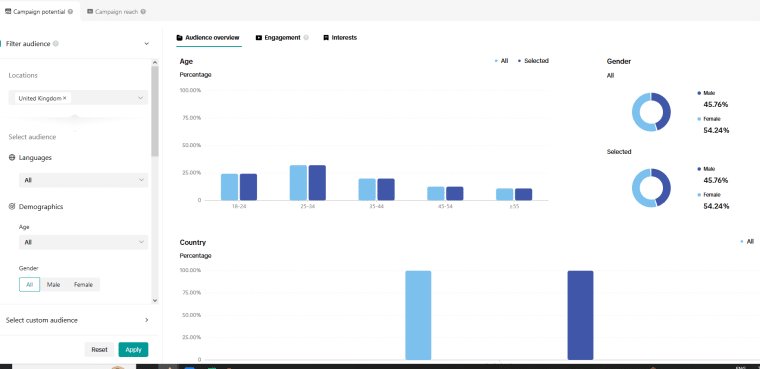This screenshot has width=760, height=369.
Task: Open the Engagement tab
Action: 278,38
